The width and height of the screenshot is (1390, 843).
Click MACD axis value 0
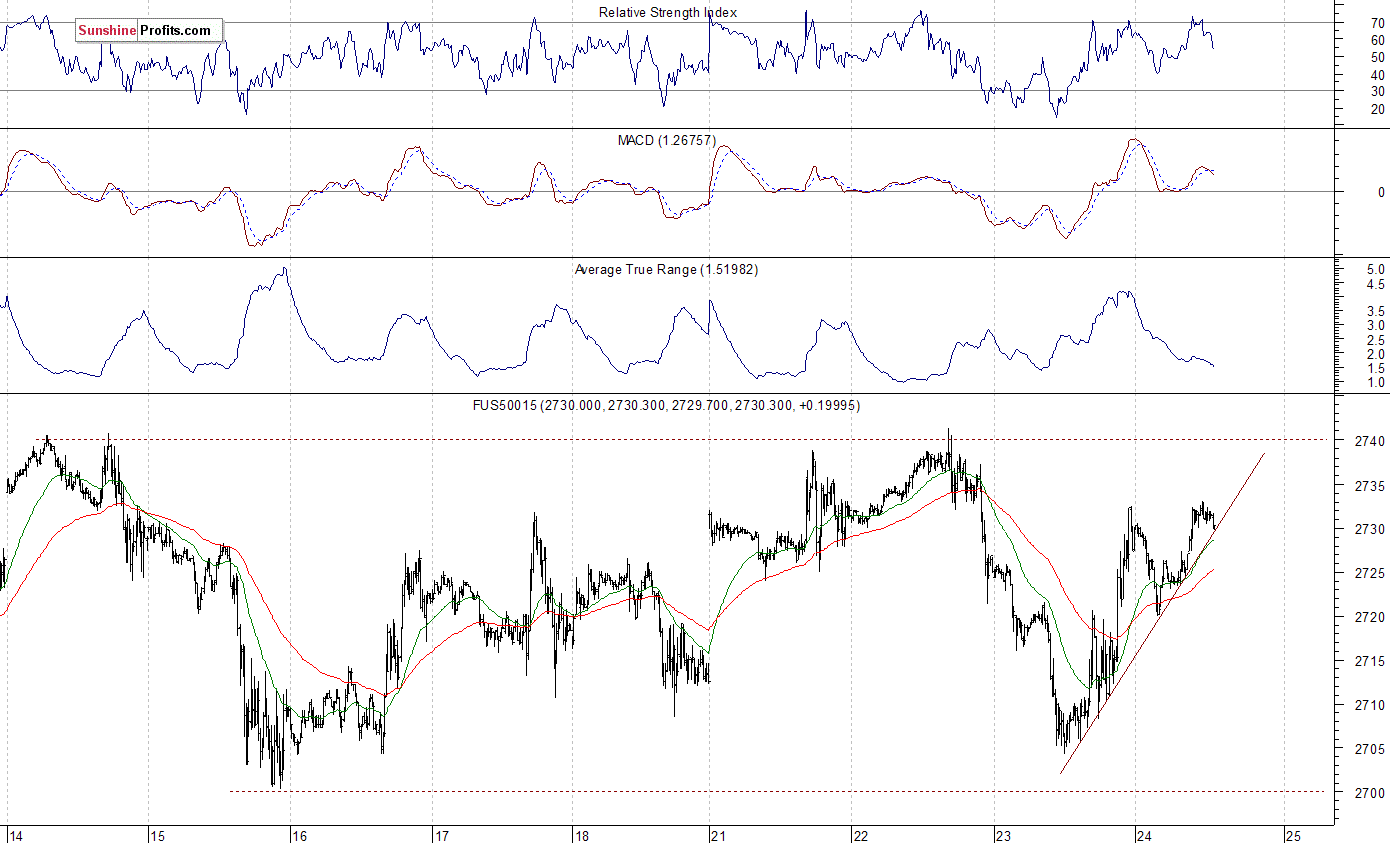[1381, 192]
